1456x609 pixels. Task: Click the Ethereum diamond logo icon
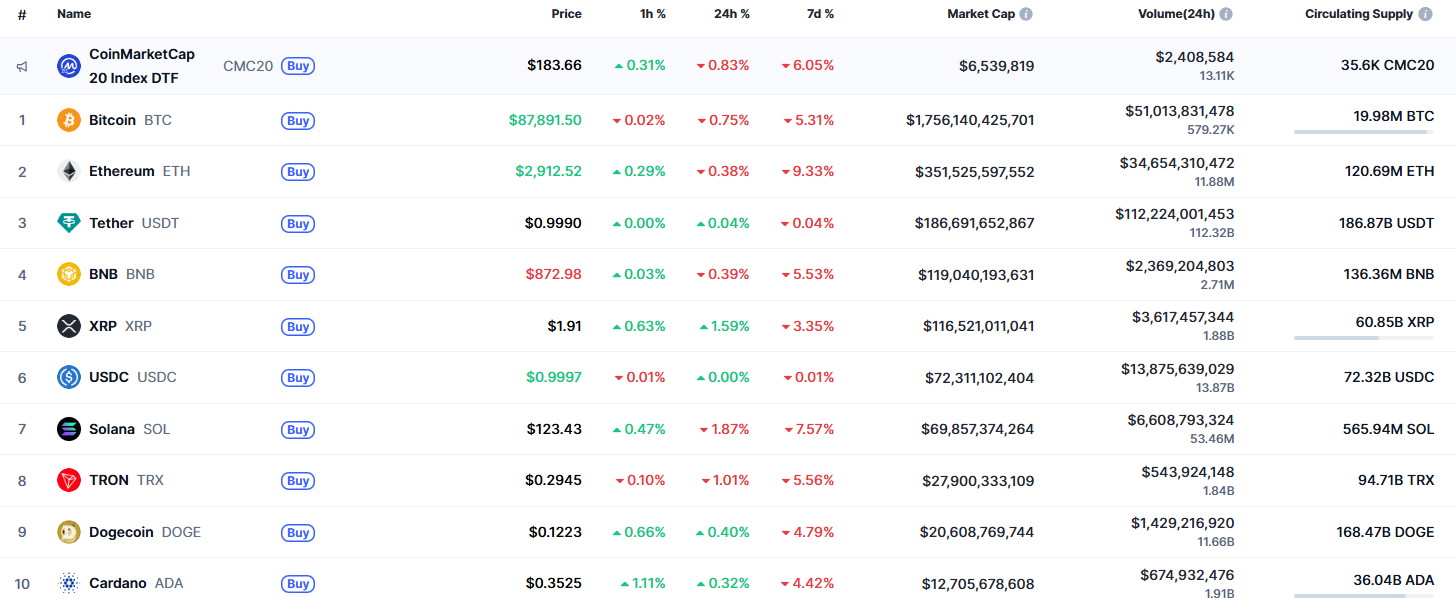coord(69,171)
